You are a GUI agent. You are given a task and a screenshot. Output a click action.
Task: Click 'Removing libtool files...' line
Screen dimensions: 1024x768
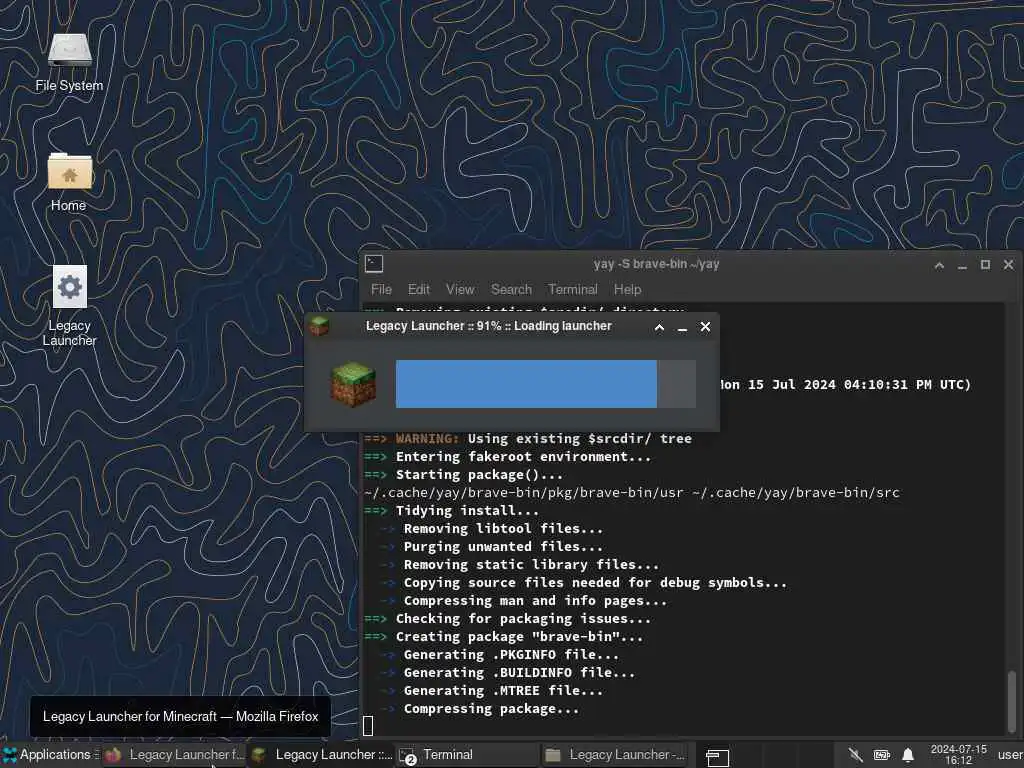pyautogui.click(x=503, y=528)
